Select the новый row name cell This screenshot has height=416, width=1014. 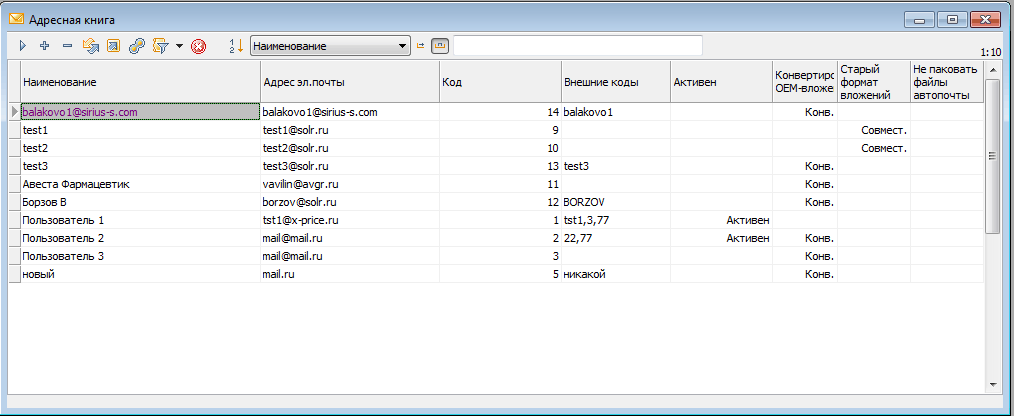tap(140, 274)
